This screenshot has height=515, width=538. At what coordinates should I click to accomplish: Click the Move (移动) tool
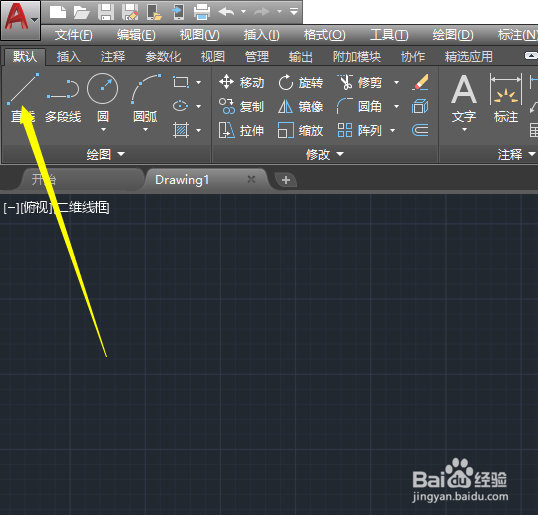(x=242, y=82)
